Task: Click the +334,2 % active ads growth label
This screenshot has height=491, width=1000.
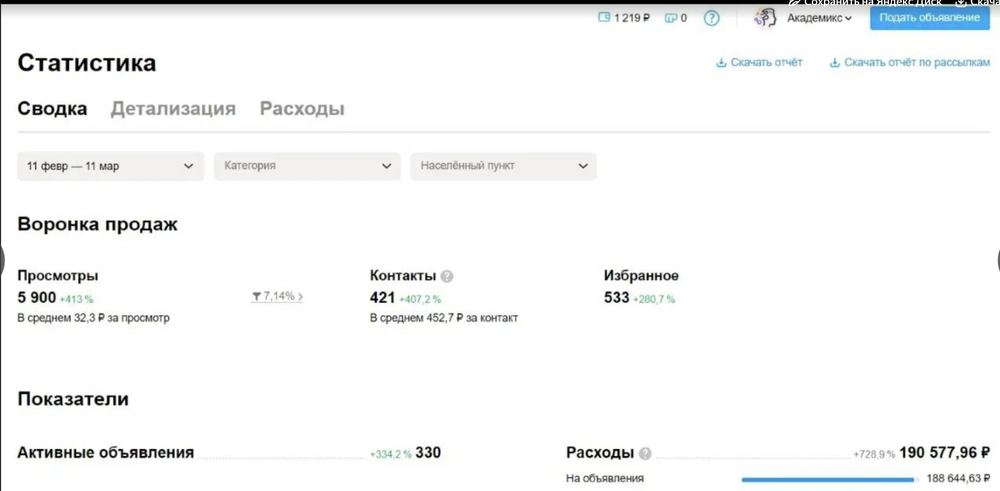Action: click(391, 455)
